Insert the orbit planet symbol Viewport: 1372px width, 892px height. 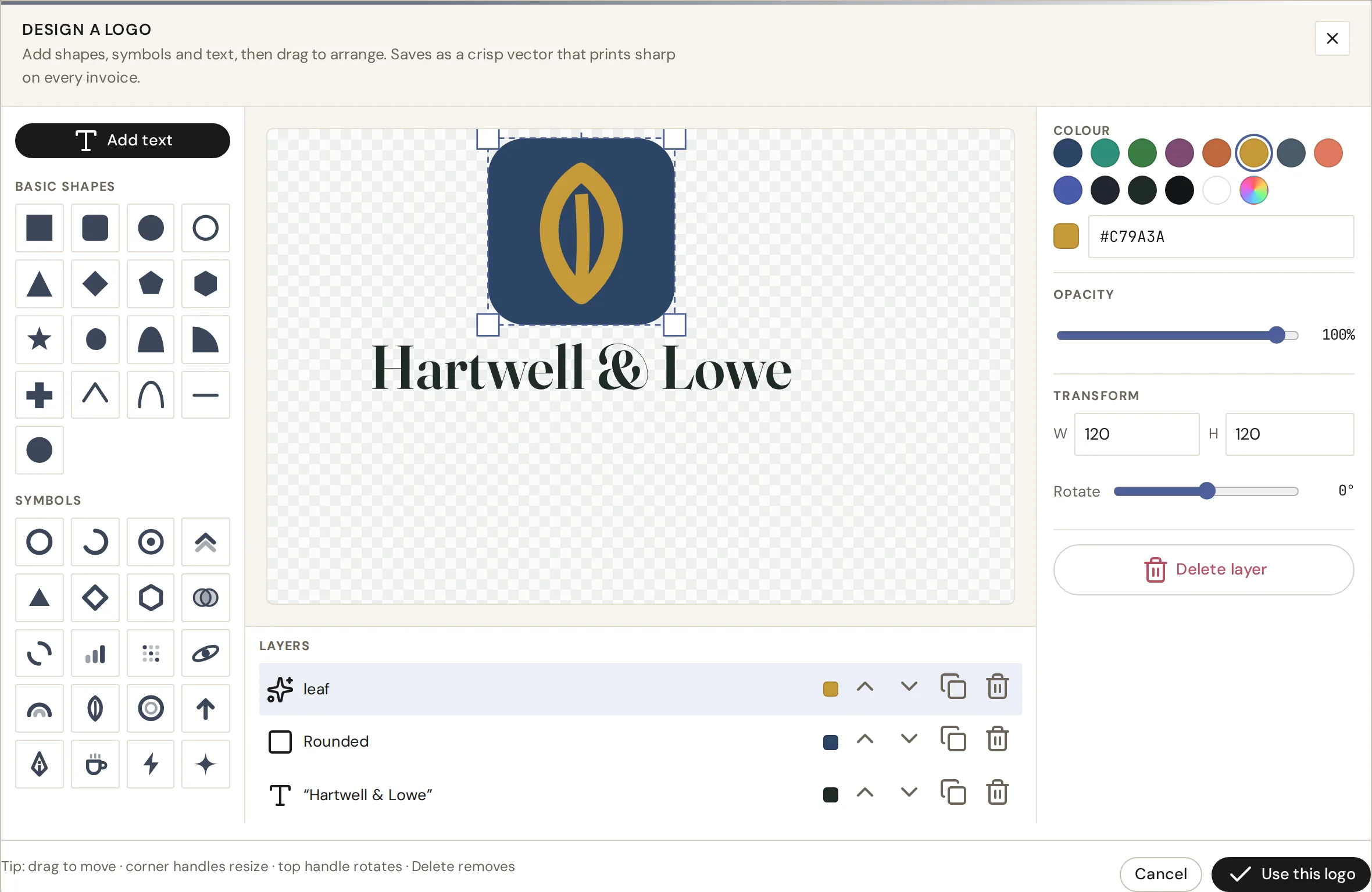[206, 654]
